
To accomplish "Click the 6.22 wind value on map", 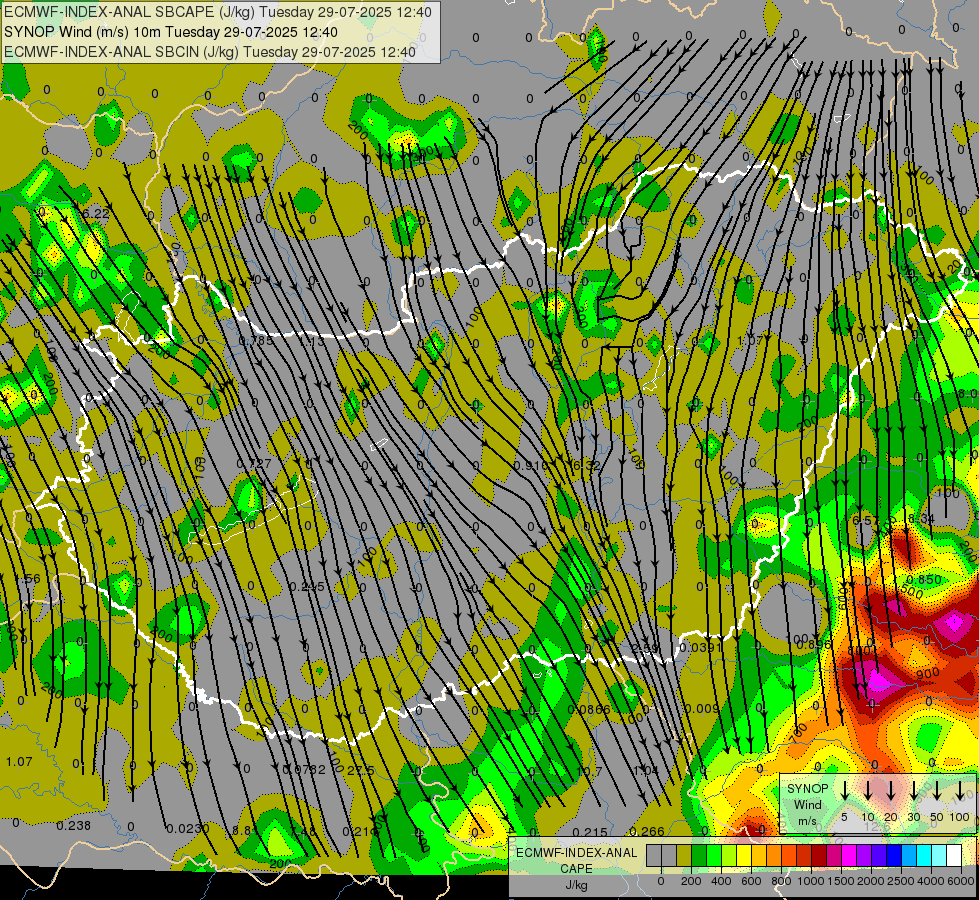I will pos(96,214).
